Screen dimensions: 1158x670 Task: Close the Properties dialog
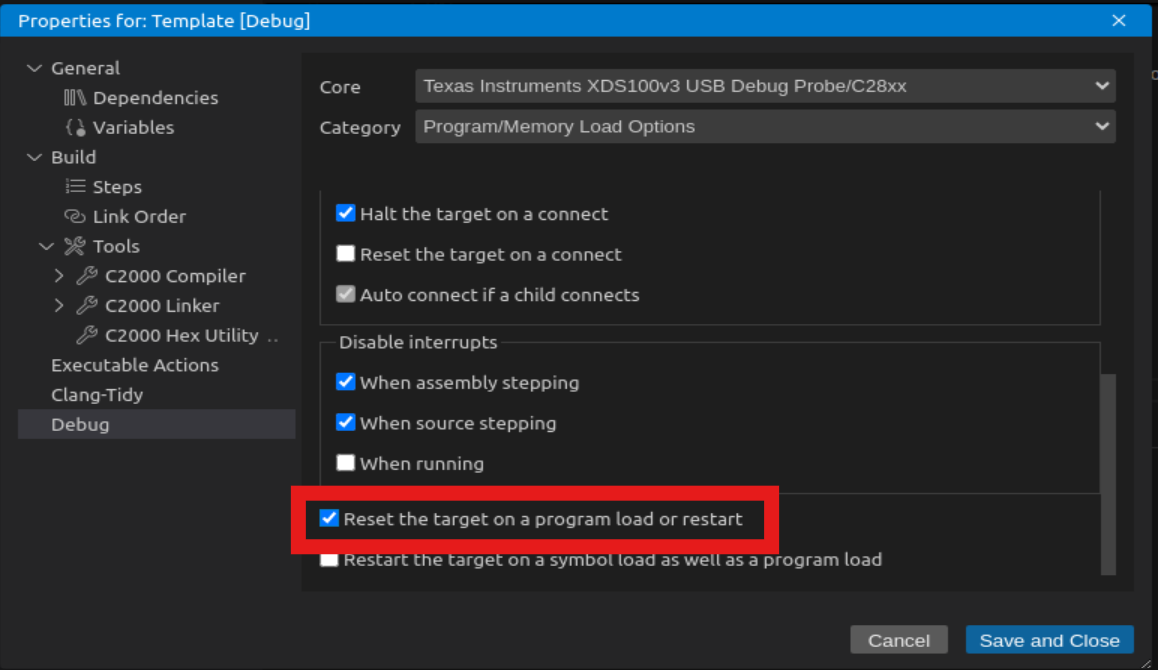point(1119,21)
